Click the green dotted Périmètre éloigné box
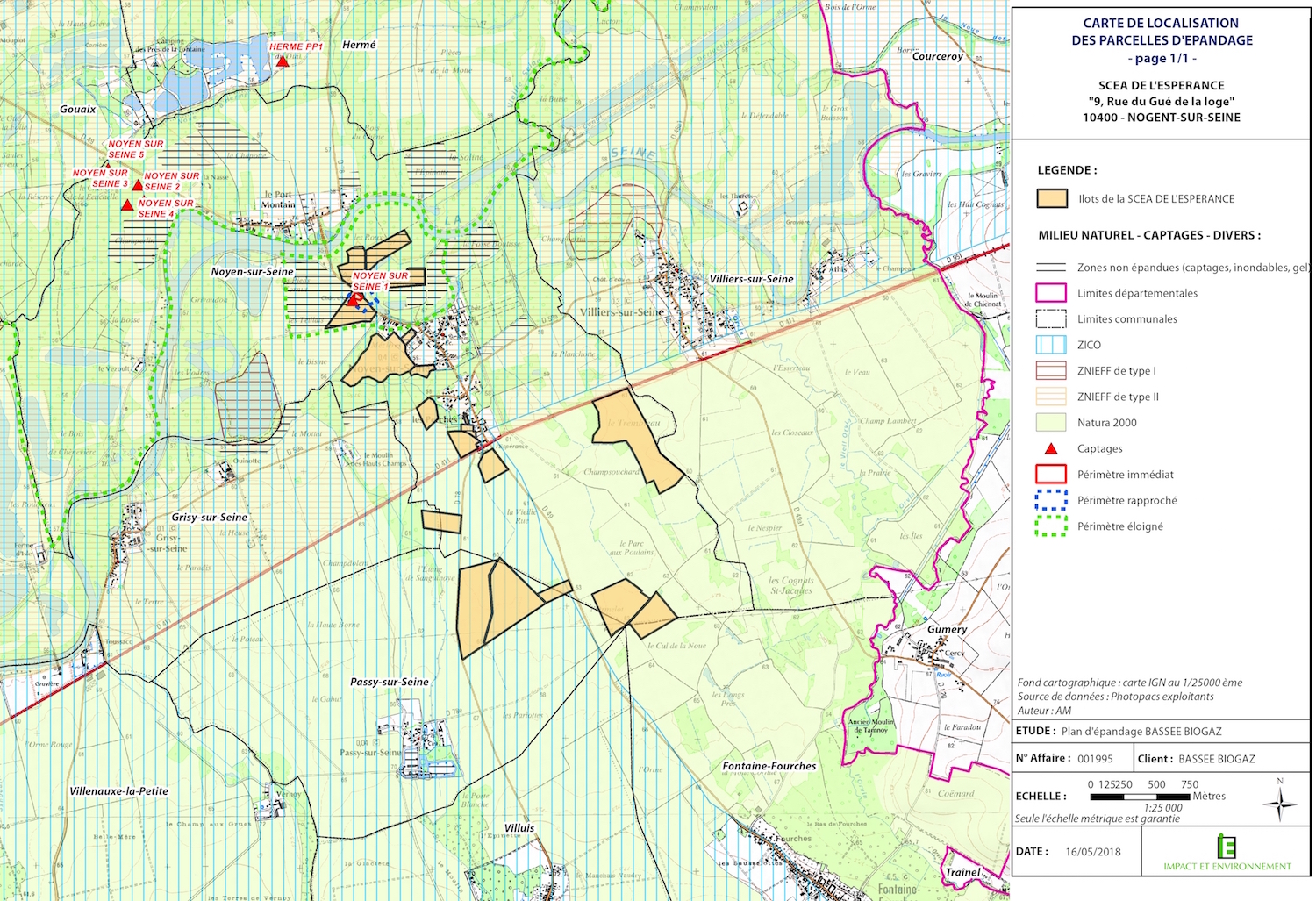This screenshot has height=901, width=1316. coord(1051,526)
